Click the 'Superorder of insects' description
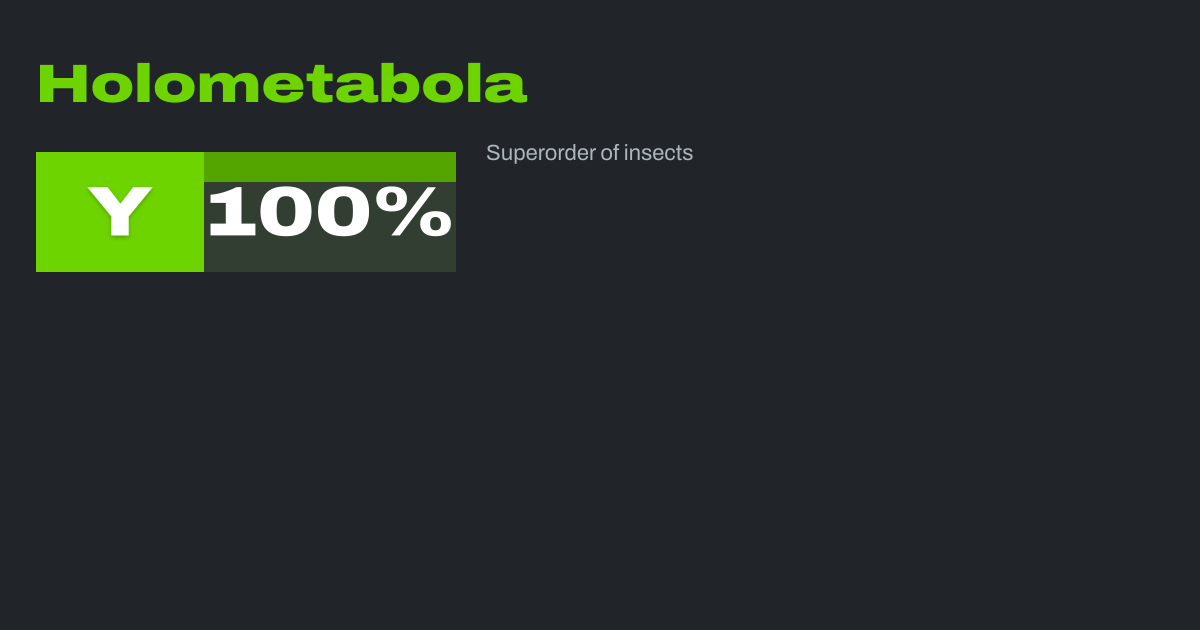The image size is (1200, 630). coord(589,153)
